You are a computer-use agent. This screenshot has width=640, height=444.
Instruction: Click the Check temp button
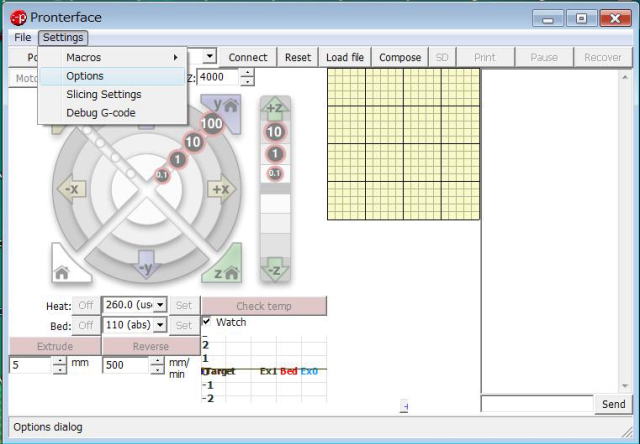click(264, 306)
